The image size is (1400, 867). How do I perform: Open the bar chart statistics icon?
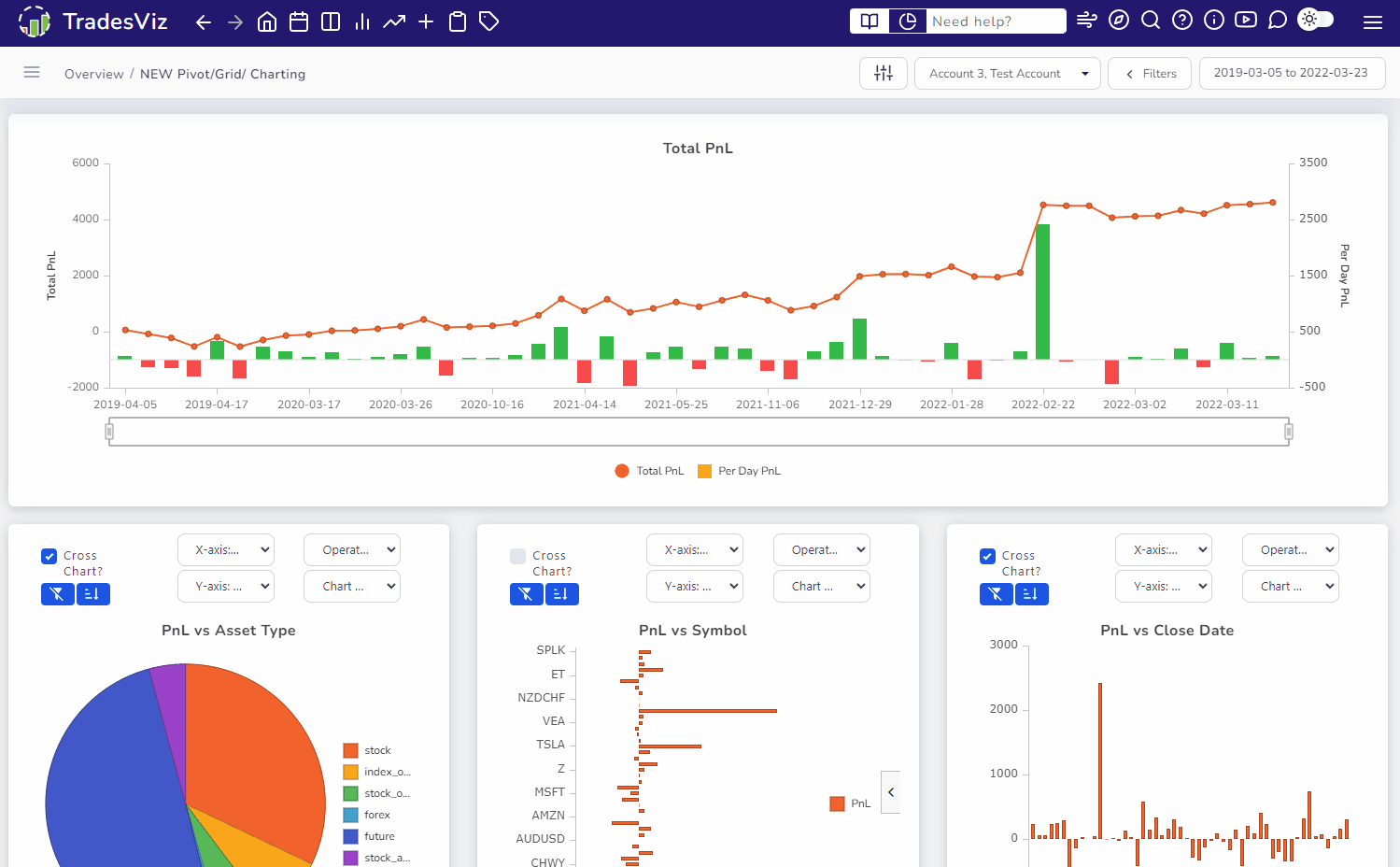coord(362,21)
